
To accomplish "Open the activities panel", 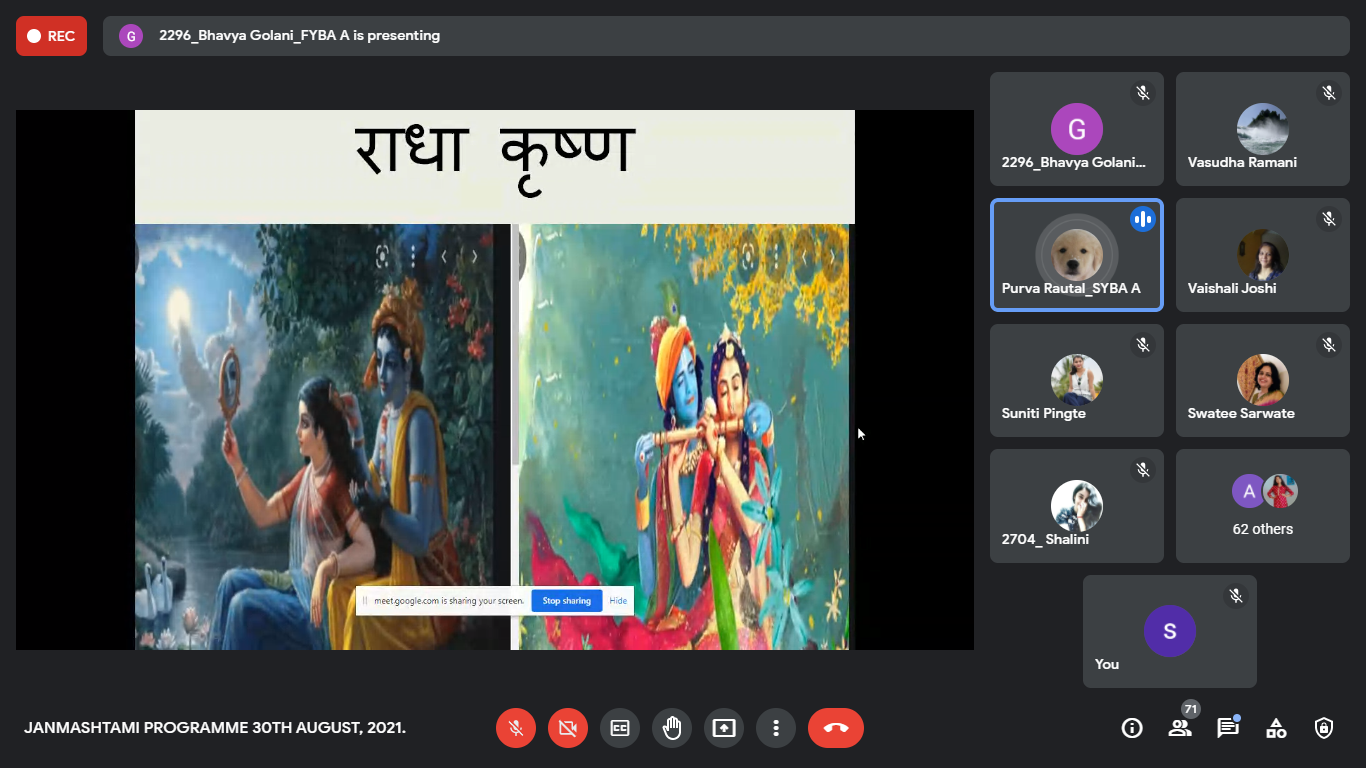I will click(x=1276, y=728).
